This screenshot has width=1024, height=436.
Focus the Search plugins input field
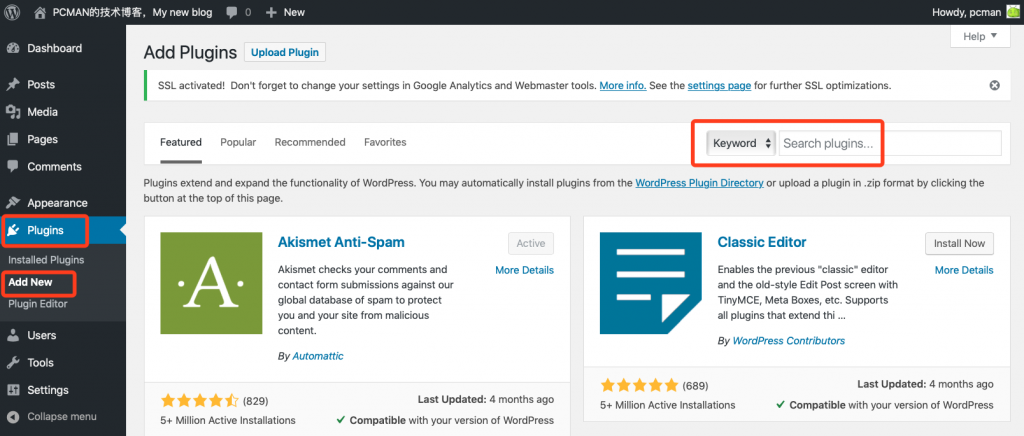pos(890,144)
